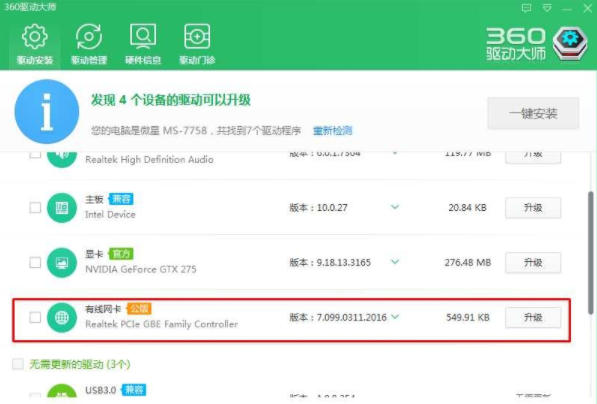
Task: Open the feedback chat icon in title bar
Action: coord(527,8)
